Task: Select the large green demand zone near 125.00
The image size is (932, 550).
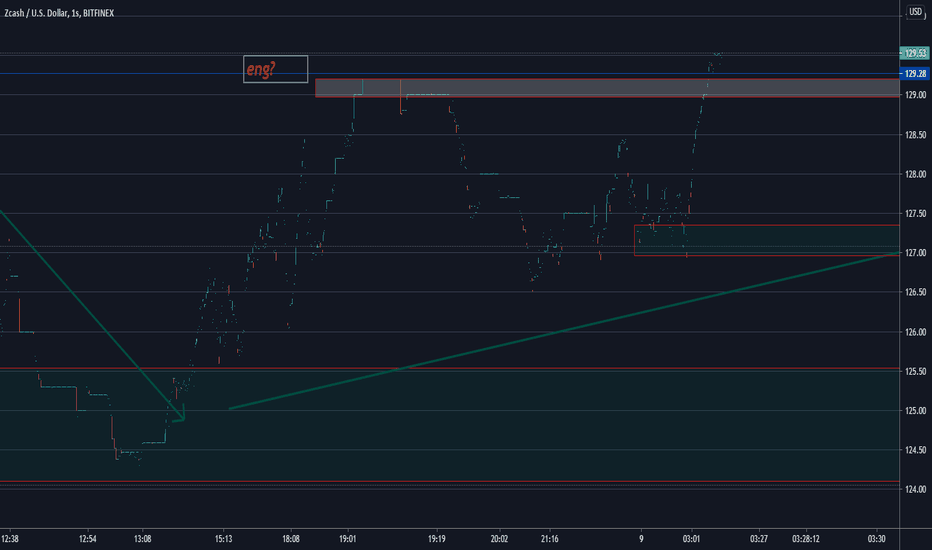Action: pyautogui.click(x=449, y=425)
